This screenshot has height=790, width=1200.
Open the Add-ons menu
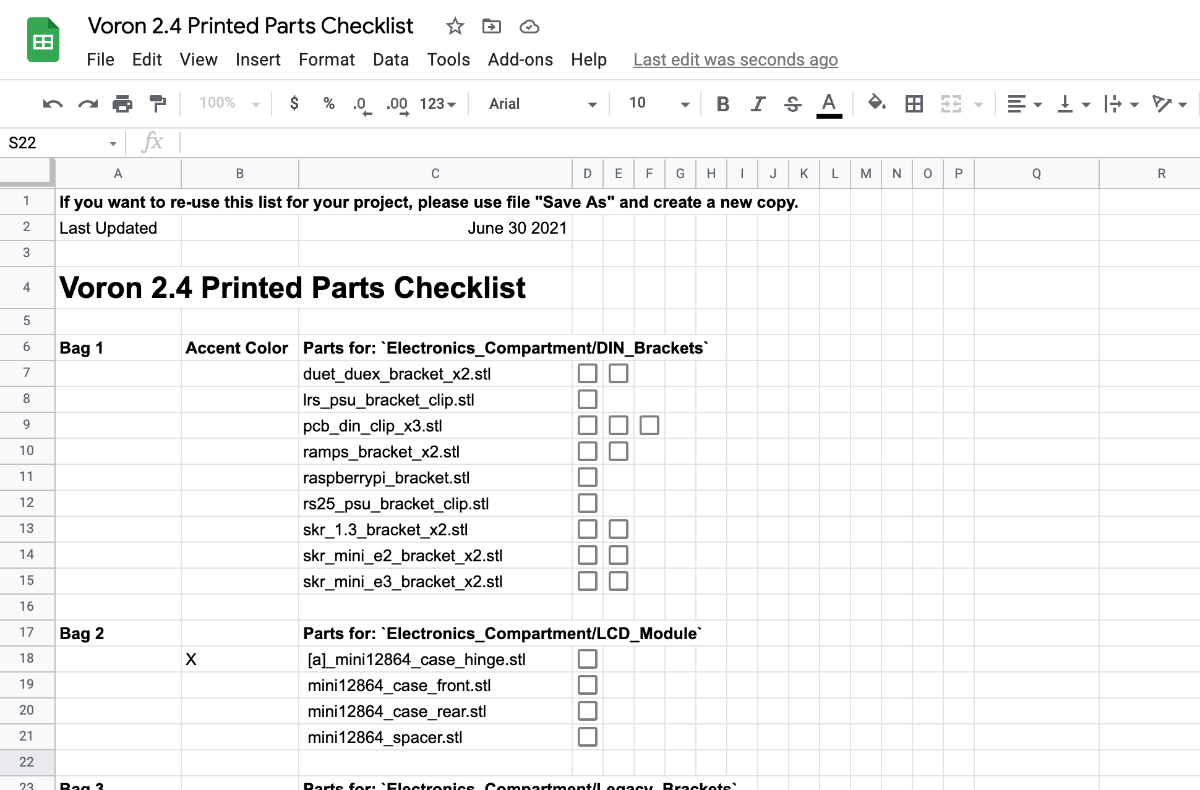tap(520, 60)
